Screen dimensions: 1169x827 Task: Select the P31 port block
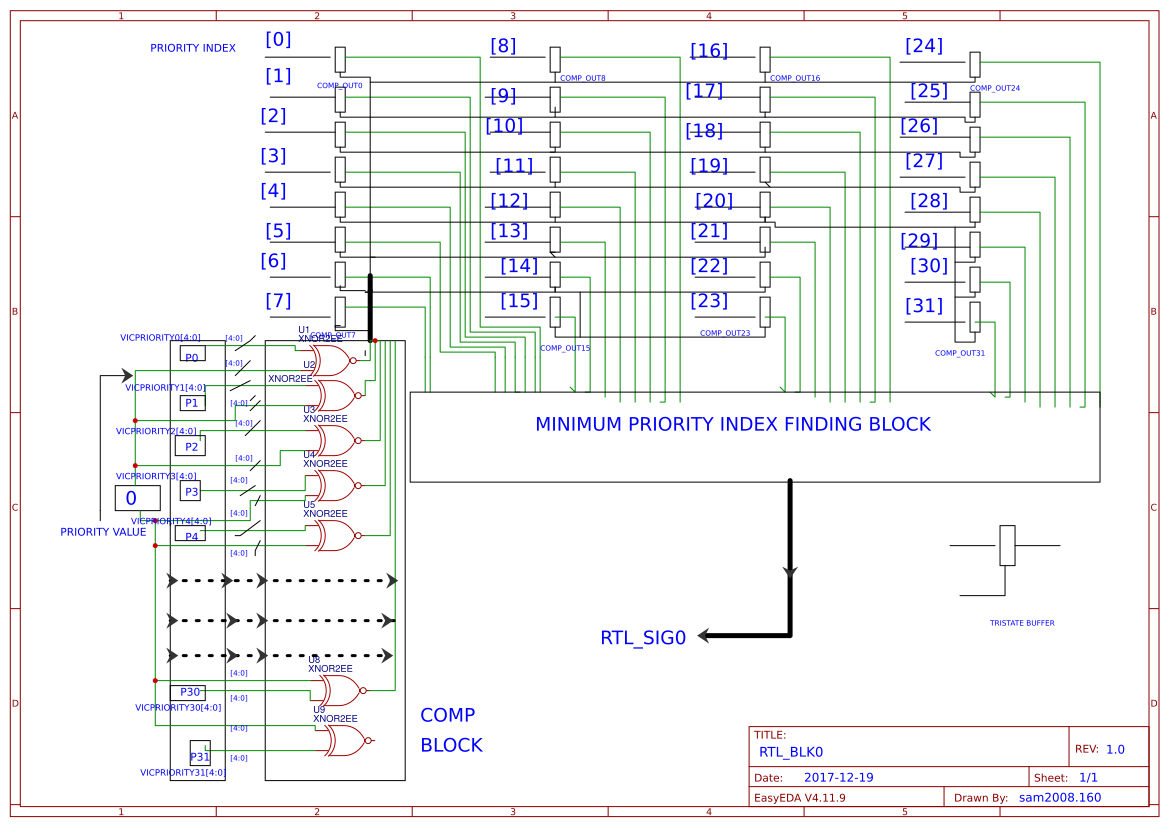click(200, 754)
